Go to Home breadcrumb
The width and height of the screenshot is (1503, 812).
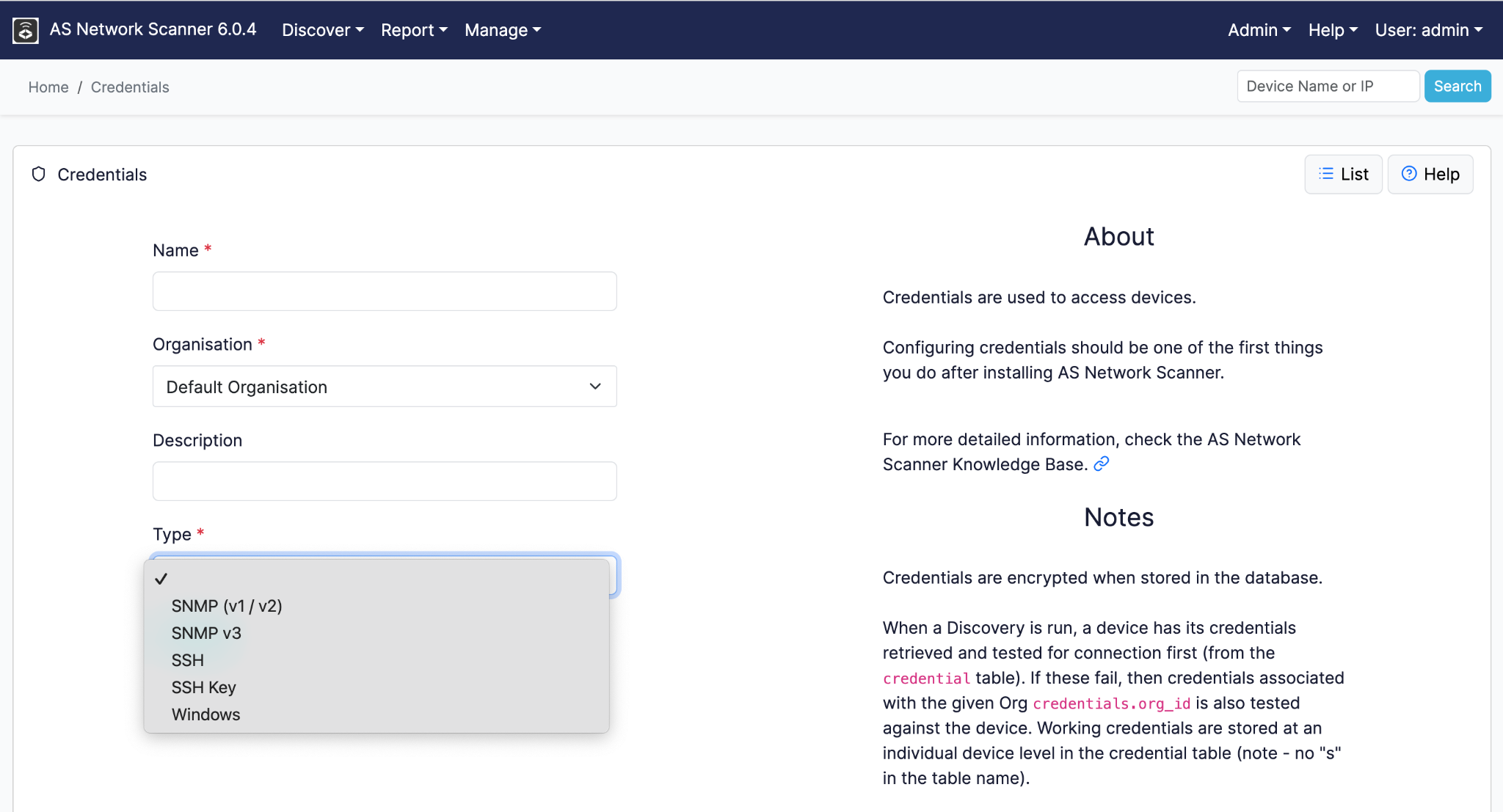tap(48, 87)
